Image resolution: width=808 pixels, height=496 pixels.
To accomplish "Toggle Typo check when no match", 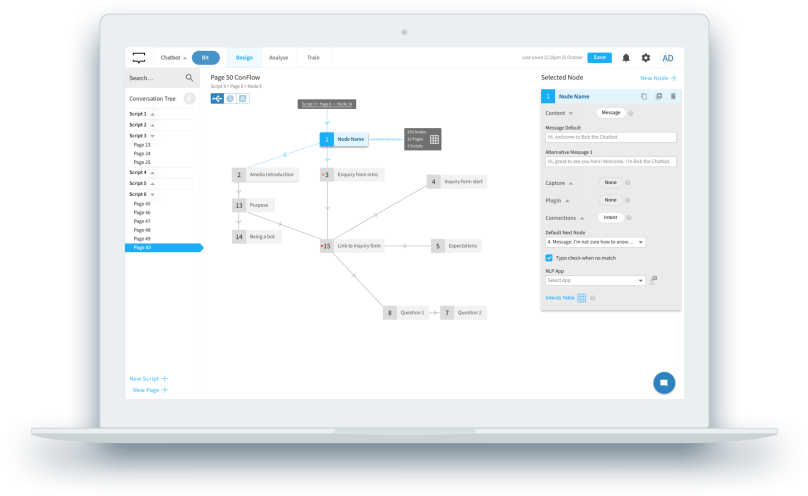I will coord(549,258).
